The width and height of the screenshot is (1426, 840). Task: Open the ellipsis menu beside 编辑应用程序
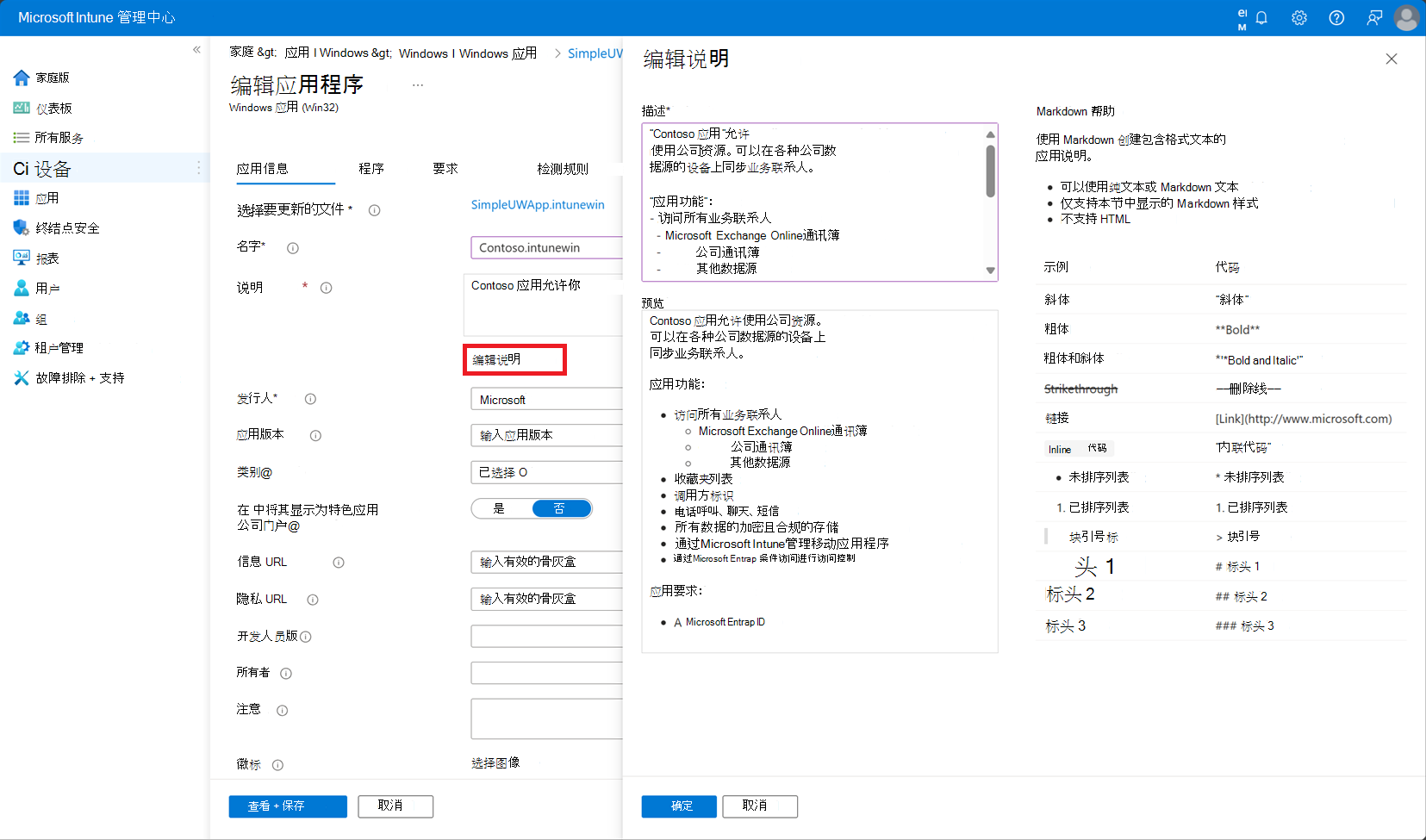(418, 85)
